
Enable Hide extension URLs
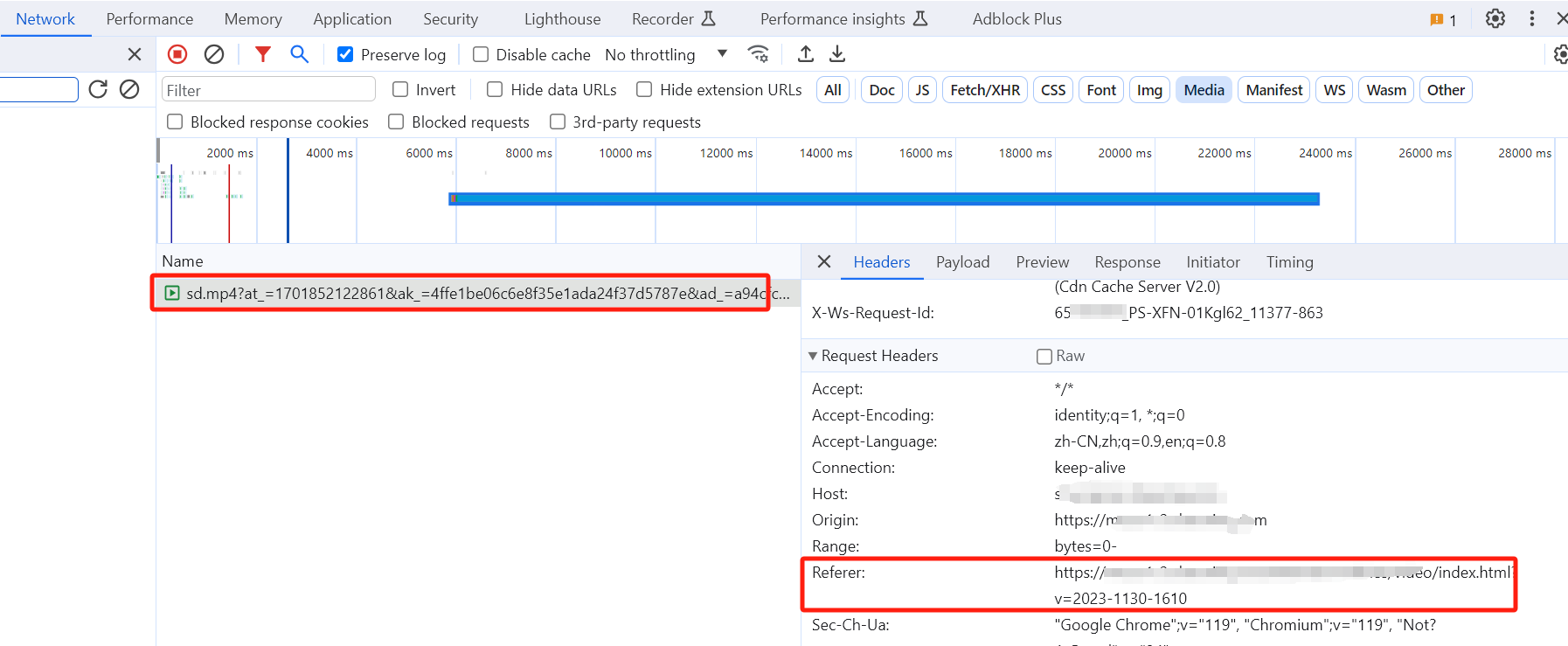pyautogui.click(x=644, y=89)
